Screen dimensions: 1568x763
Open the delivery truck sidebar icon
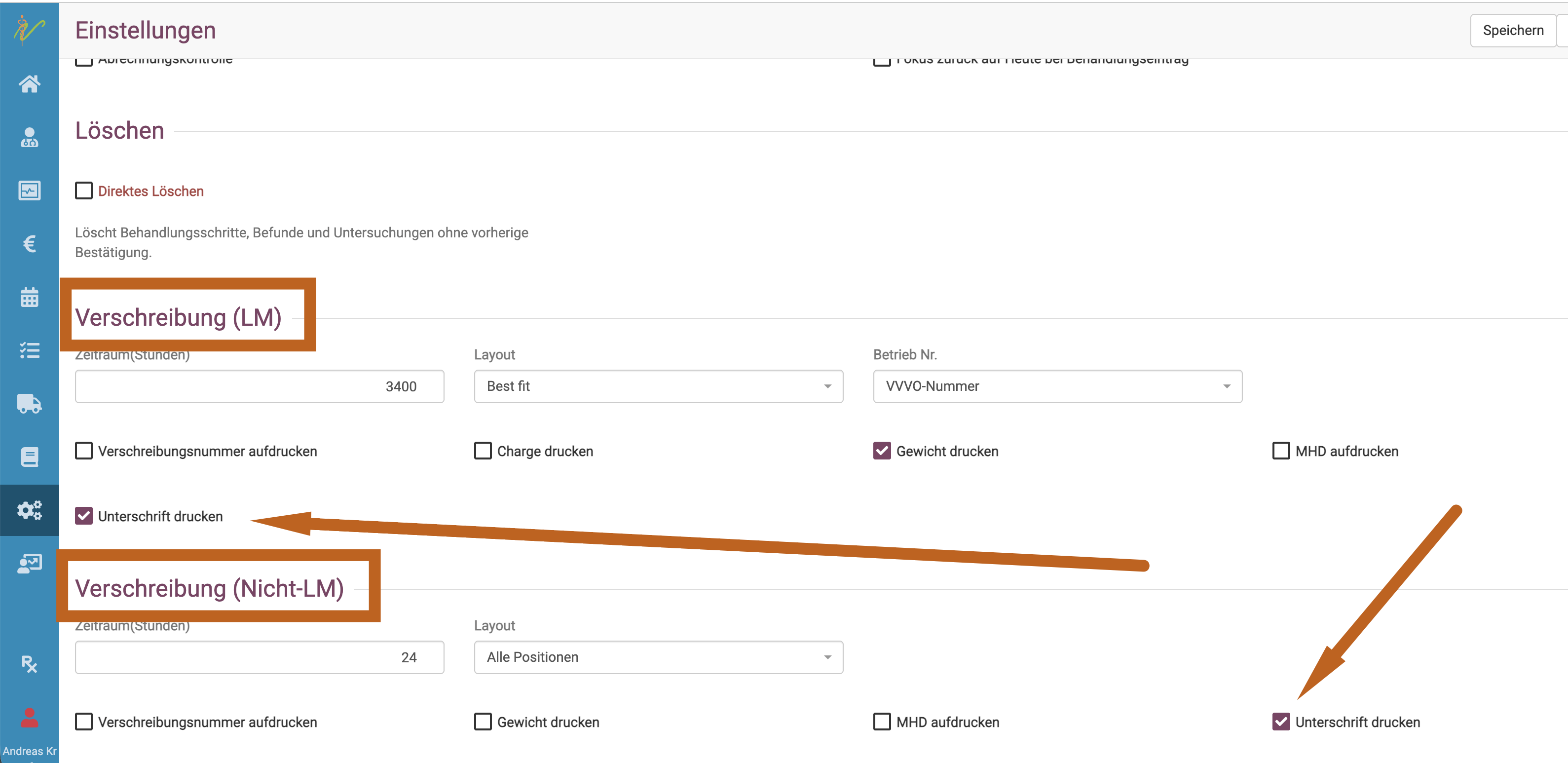[29, 403]
